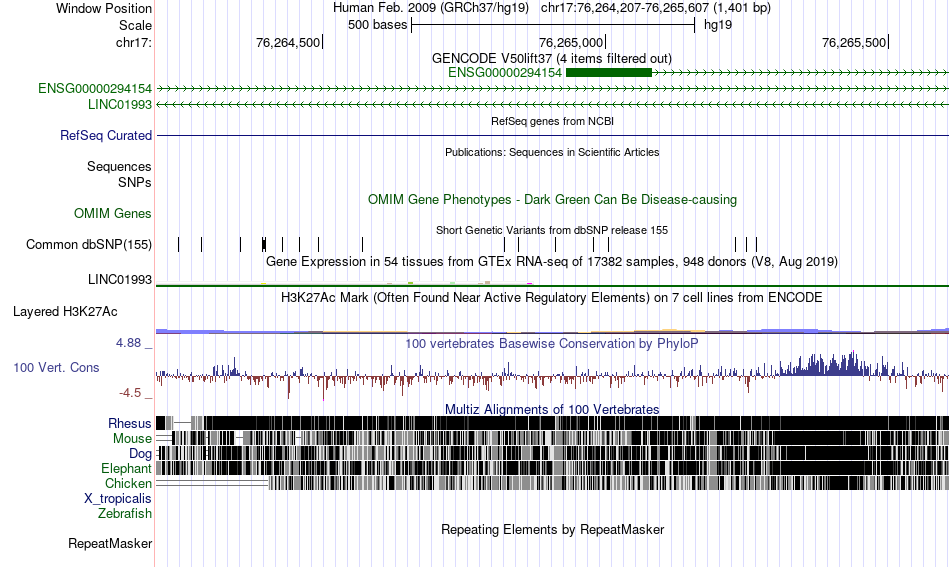Click the PhyloP -4.5 lower scale value
950x567 pixels.
click(130, 393)
